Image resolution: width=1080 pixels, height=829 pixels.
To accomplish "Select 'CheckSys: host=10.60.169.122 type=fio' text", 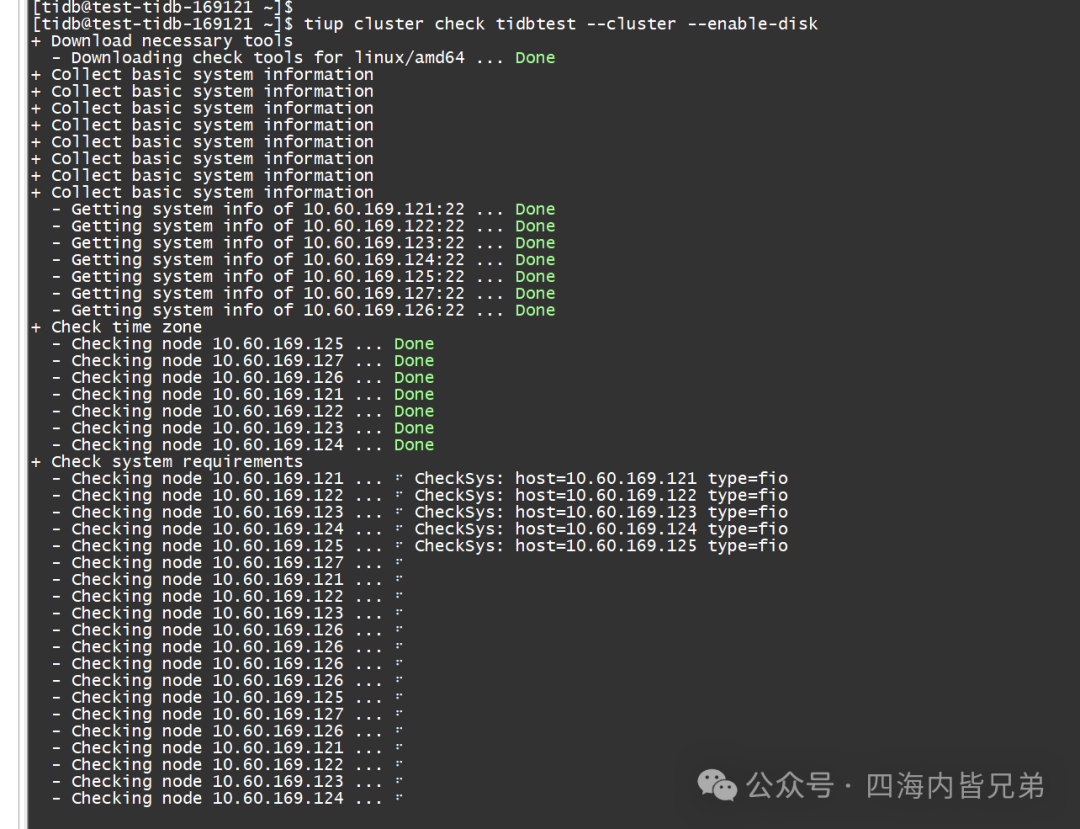I will click(601, 496).
